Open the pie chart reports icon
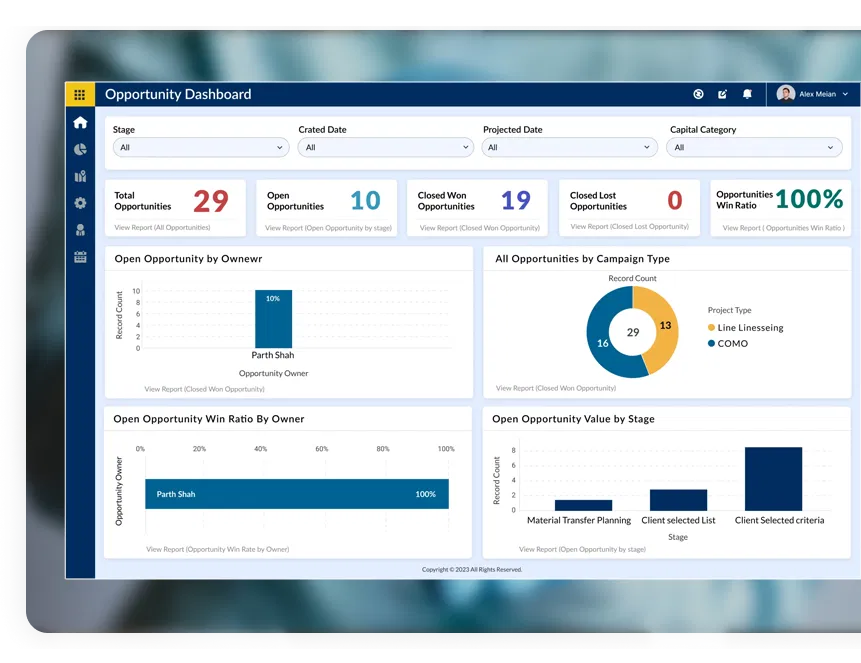This screenshot has height=663, width=861. pyautogui.click(x=80, y=149)
